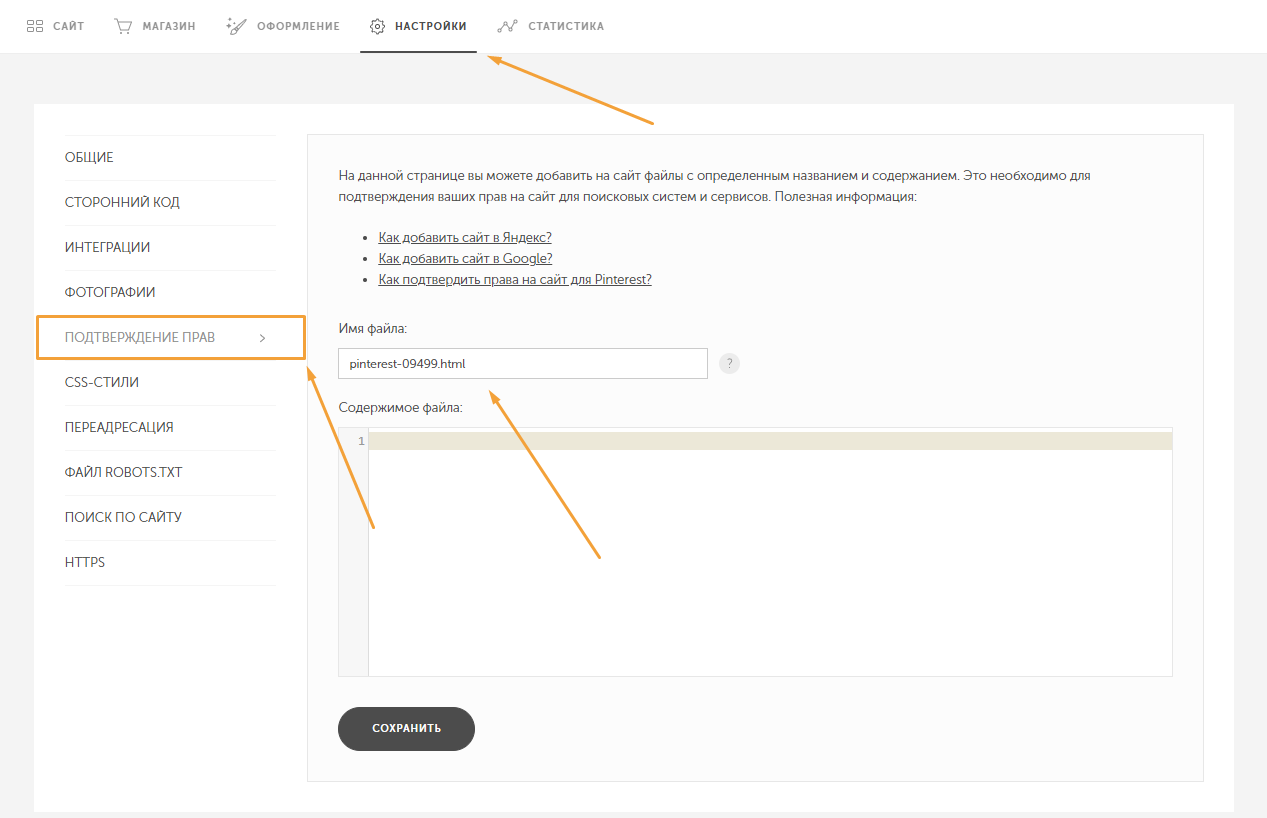Screen dimensions: 1267x818
Task: Open the Сторонний код settings section
Action: 122,203
